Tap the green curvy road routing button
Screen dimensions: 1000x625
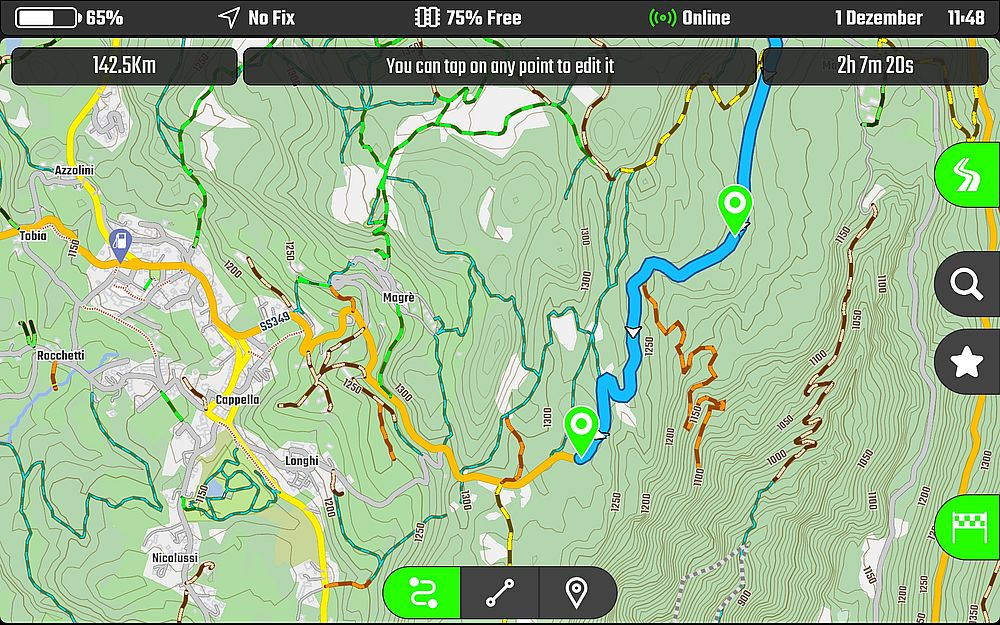coord(967,174)
